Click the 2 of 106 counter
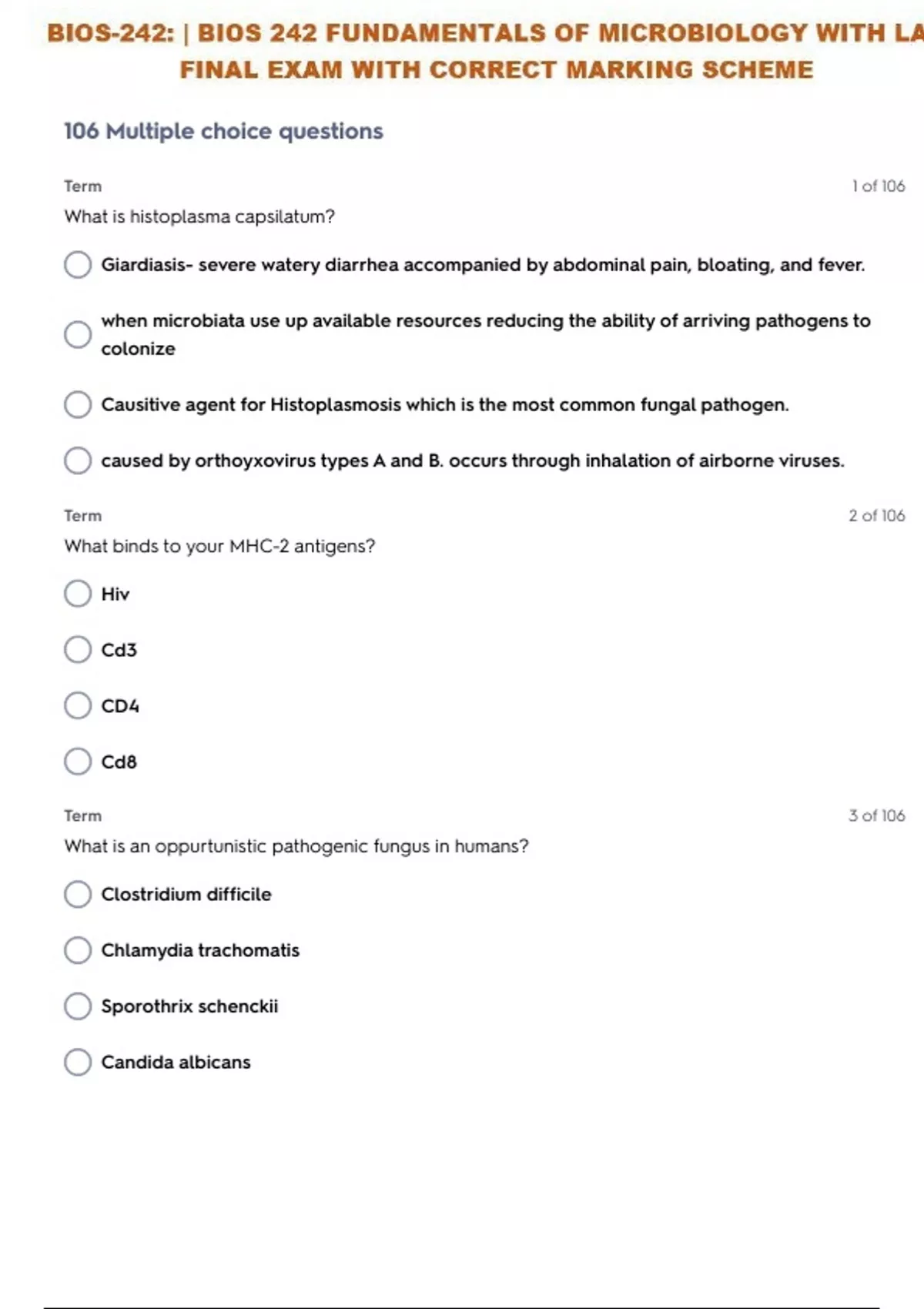The width and height of the screenshot is (924, 1309). pyautogui.click(x=876, y=516)
